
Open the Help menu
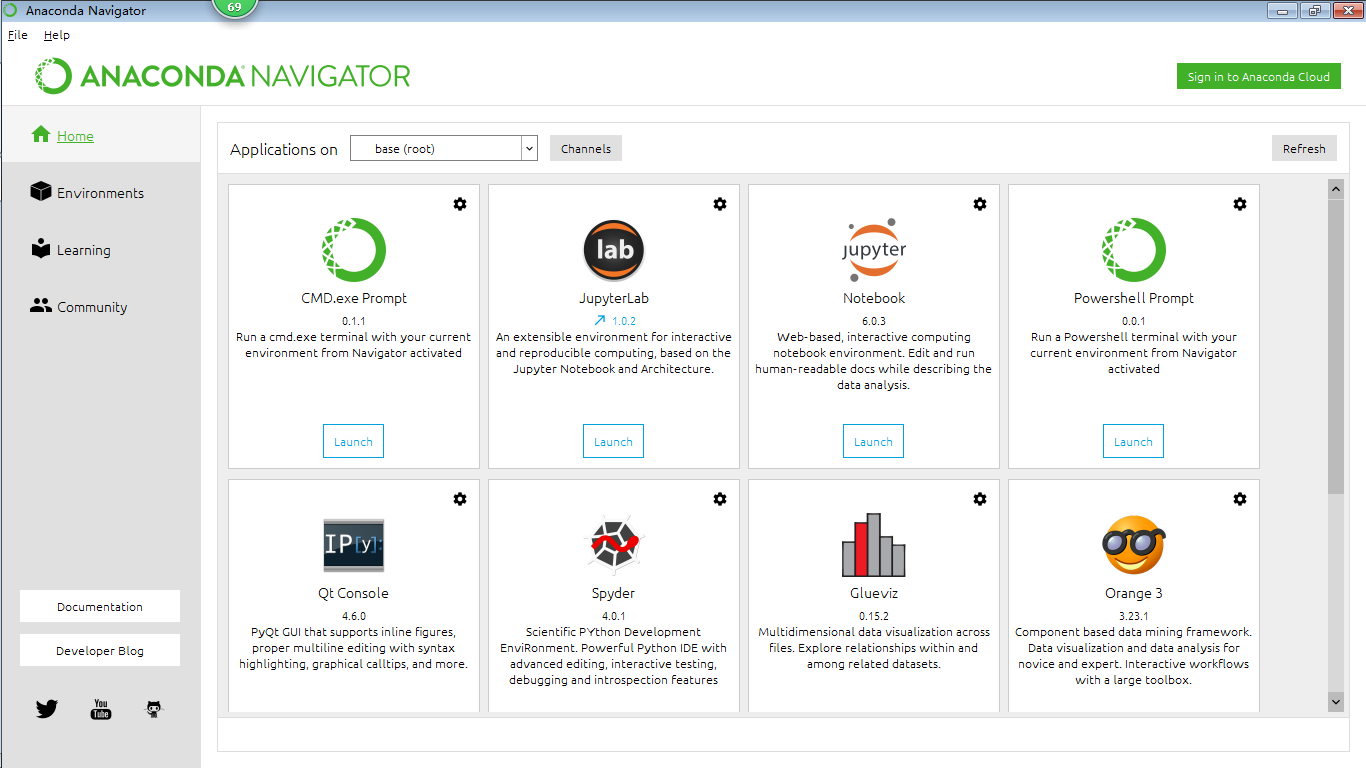click(57, 35)
